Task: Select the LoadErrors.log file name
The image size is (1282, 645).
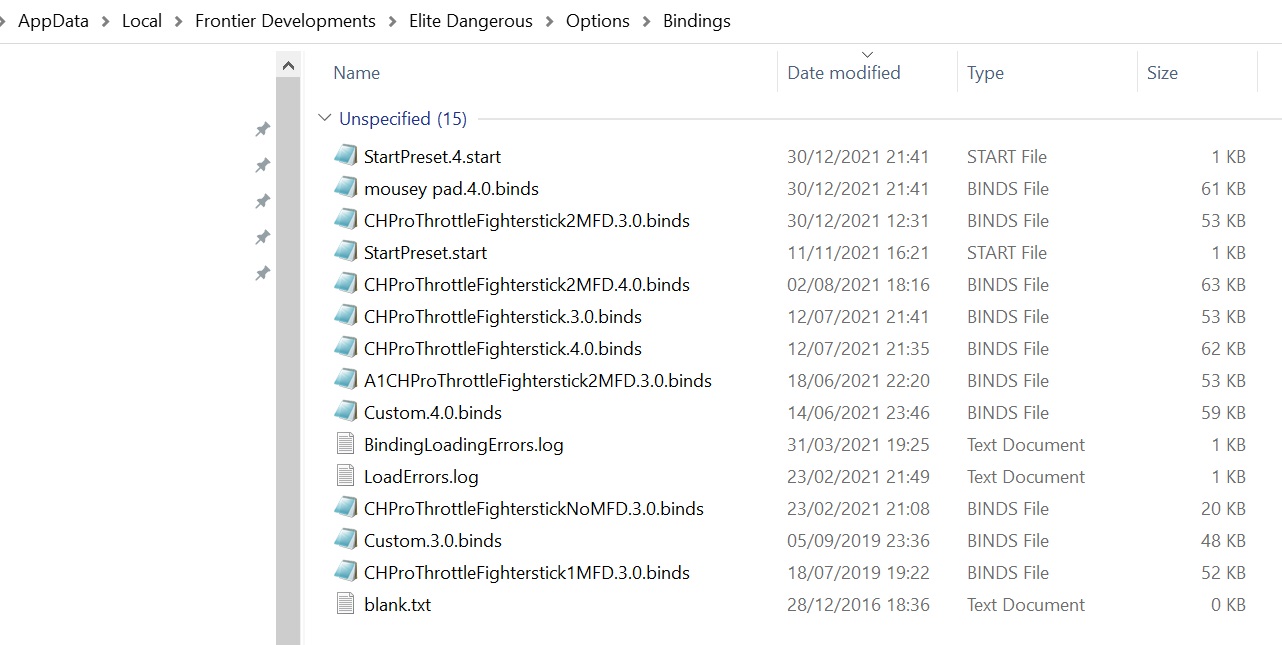Action: 421,476
